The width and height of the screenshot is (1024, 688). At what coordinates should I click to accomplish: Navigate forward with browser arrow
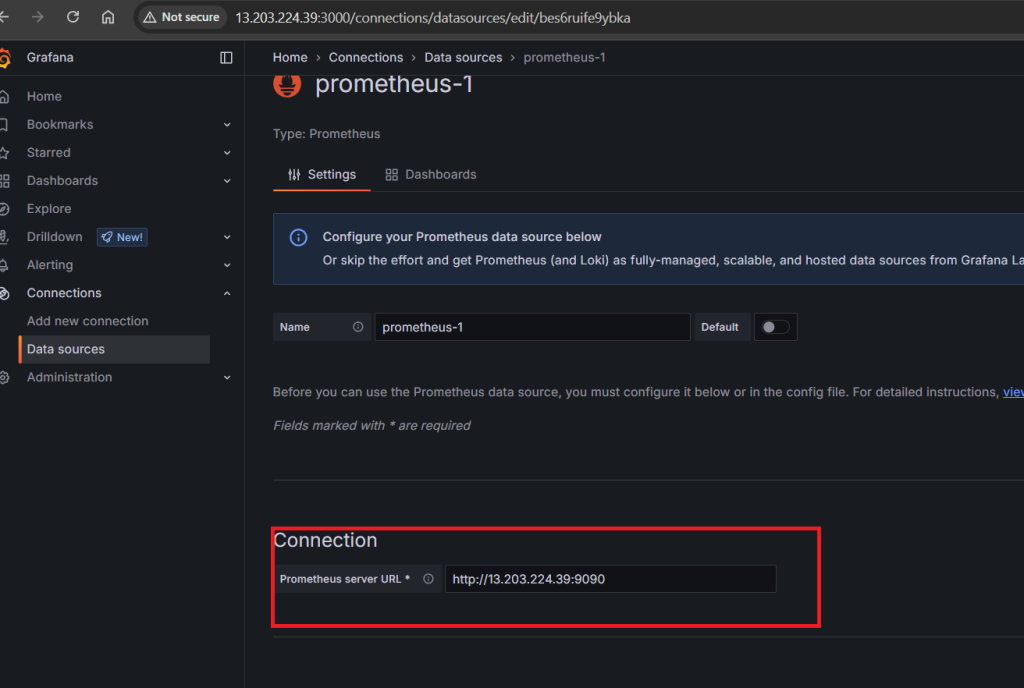pos(37,17)
